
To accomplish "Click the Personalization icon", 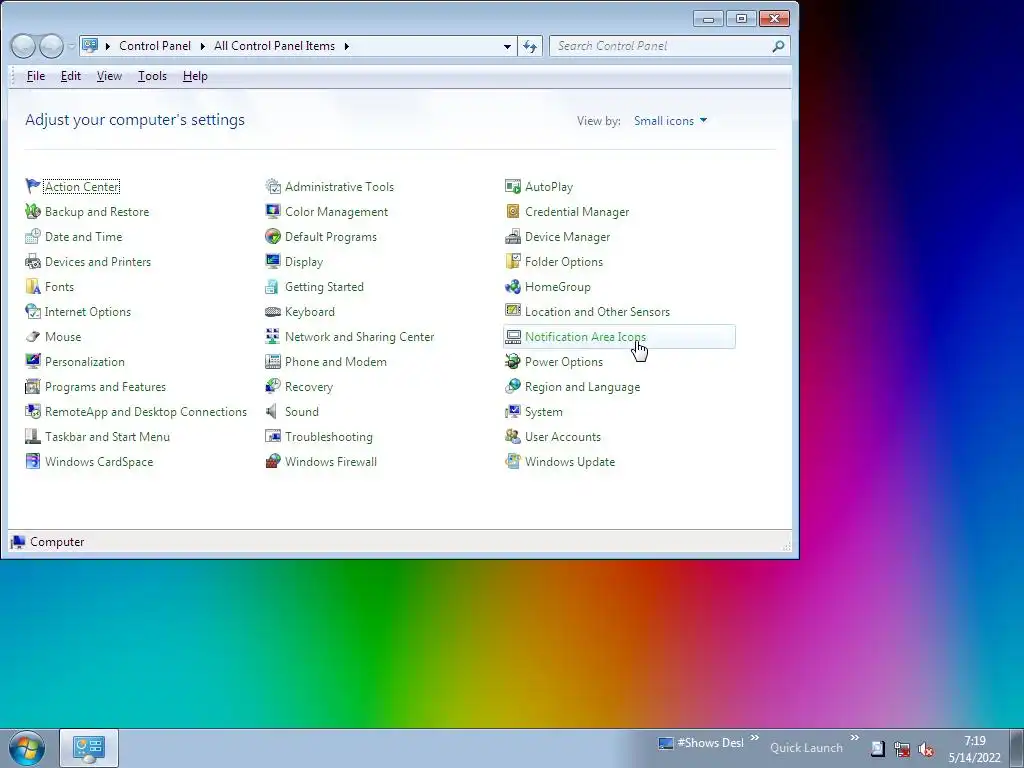I will (33, 361).
